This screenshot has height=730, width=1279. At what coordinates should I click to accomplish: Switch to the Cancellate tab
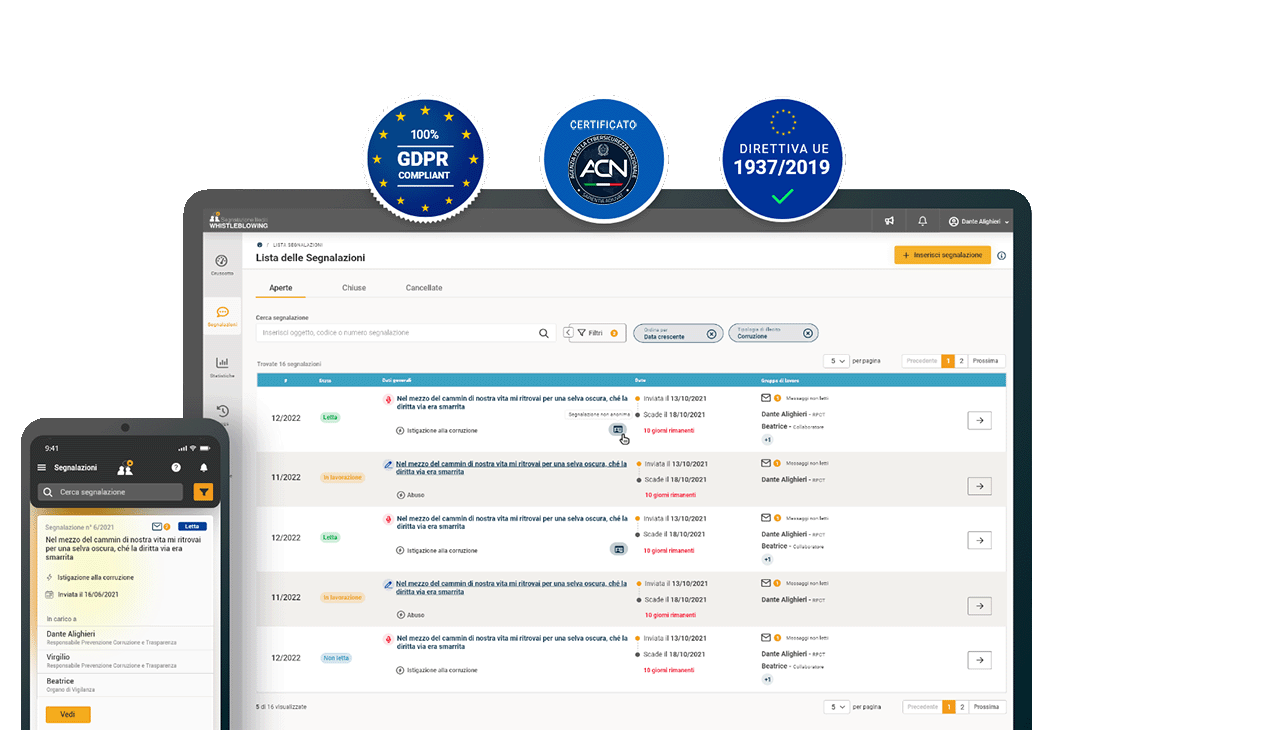click(424, 288)
